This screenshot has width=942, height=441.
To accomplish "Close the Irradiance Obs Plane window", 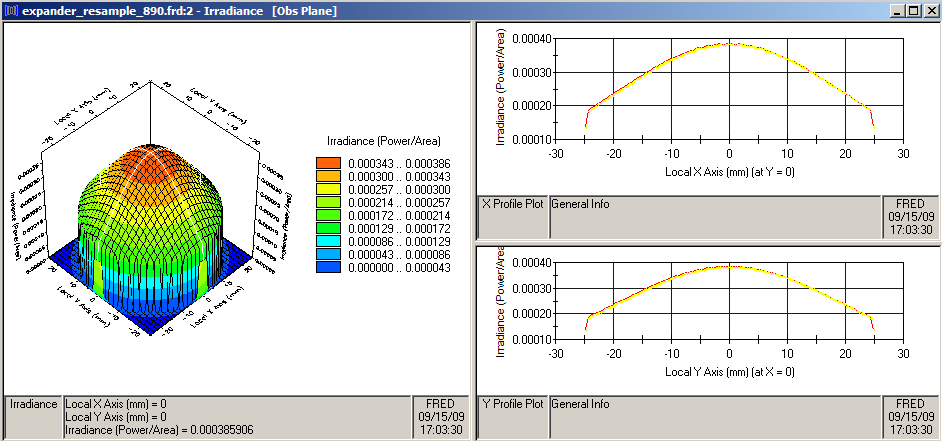I will (x=928, y=10).
